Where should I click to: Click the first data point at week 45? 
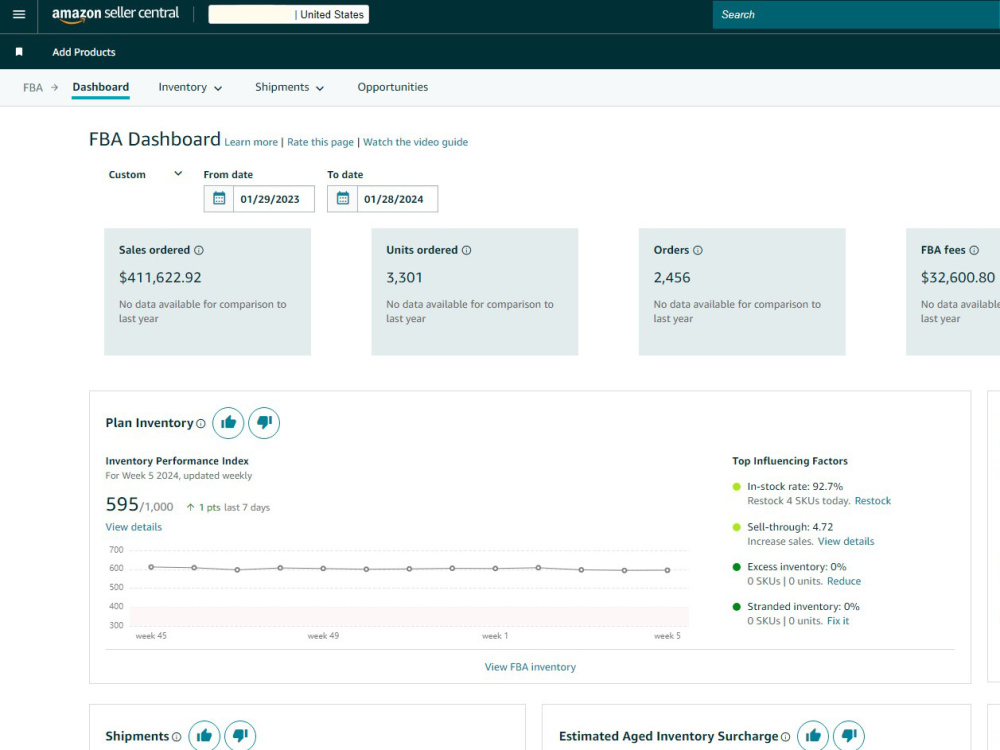151,566
